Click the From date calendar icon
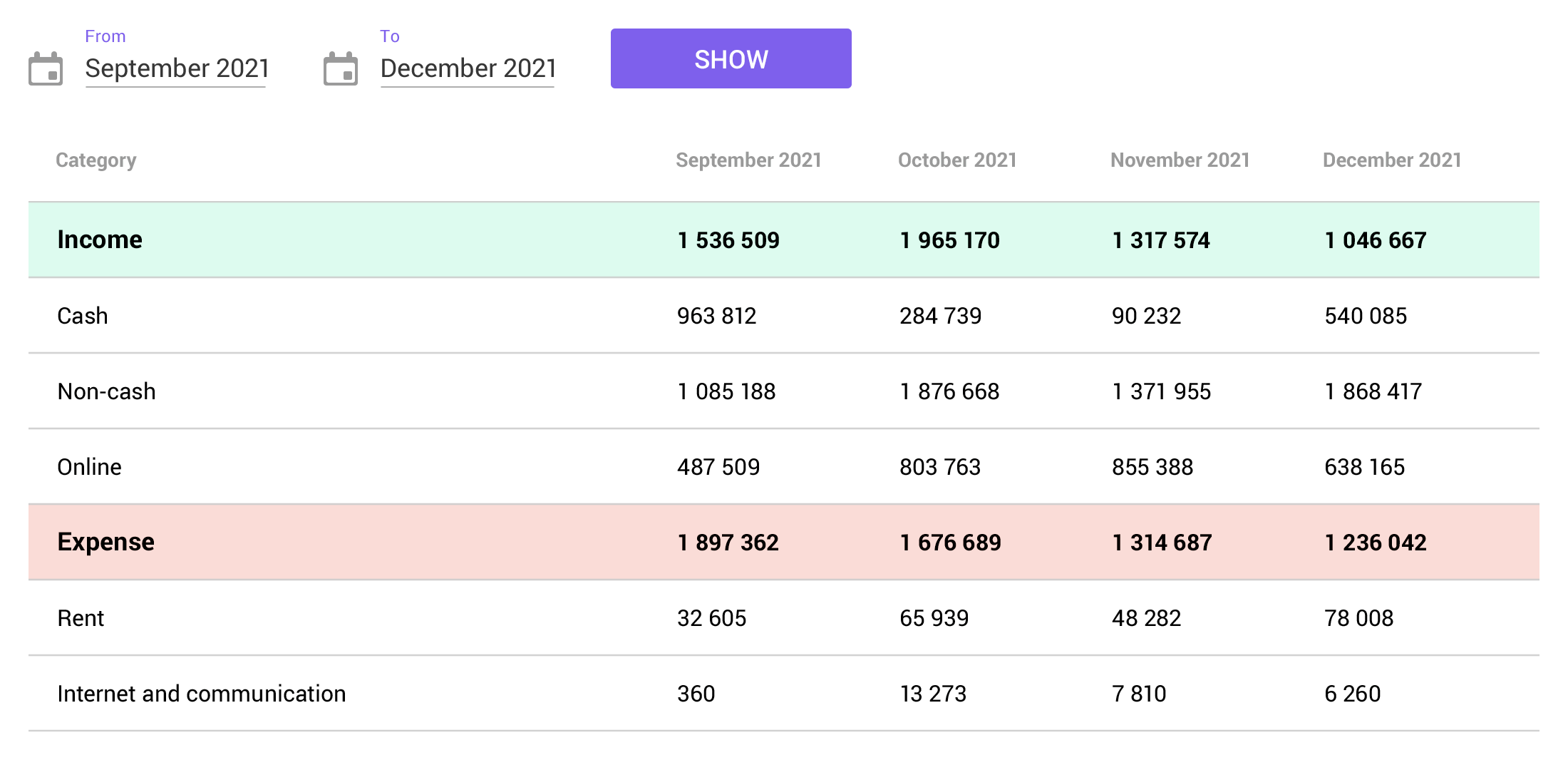 click(46, 69)
